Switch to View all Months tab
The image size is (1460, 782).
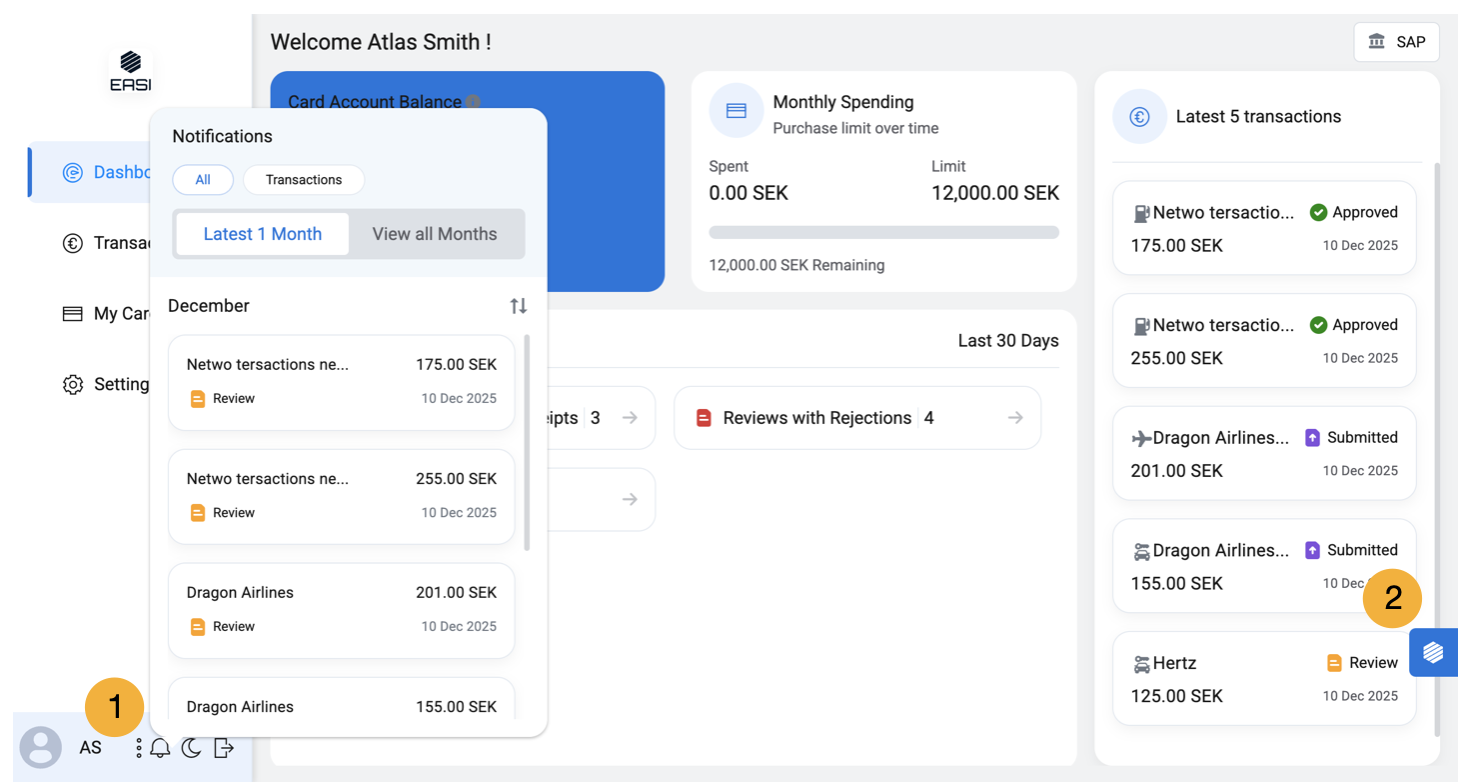tap(435, 234)
